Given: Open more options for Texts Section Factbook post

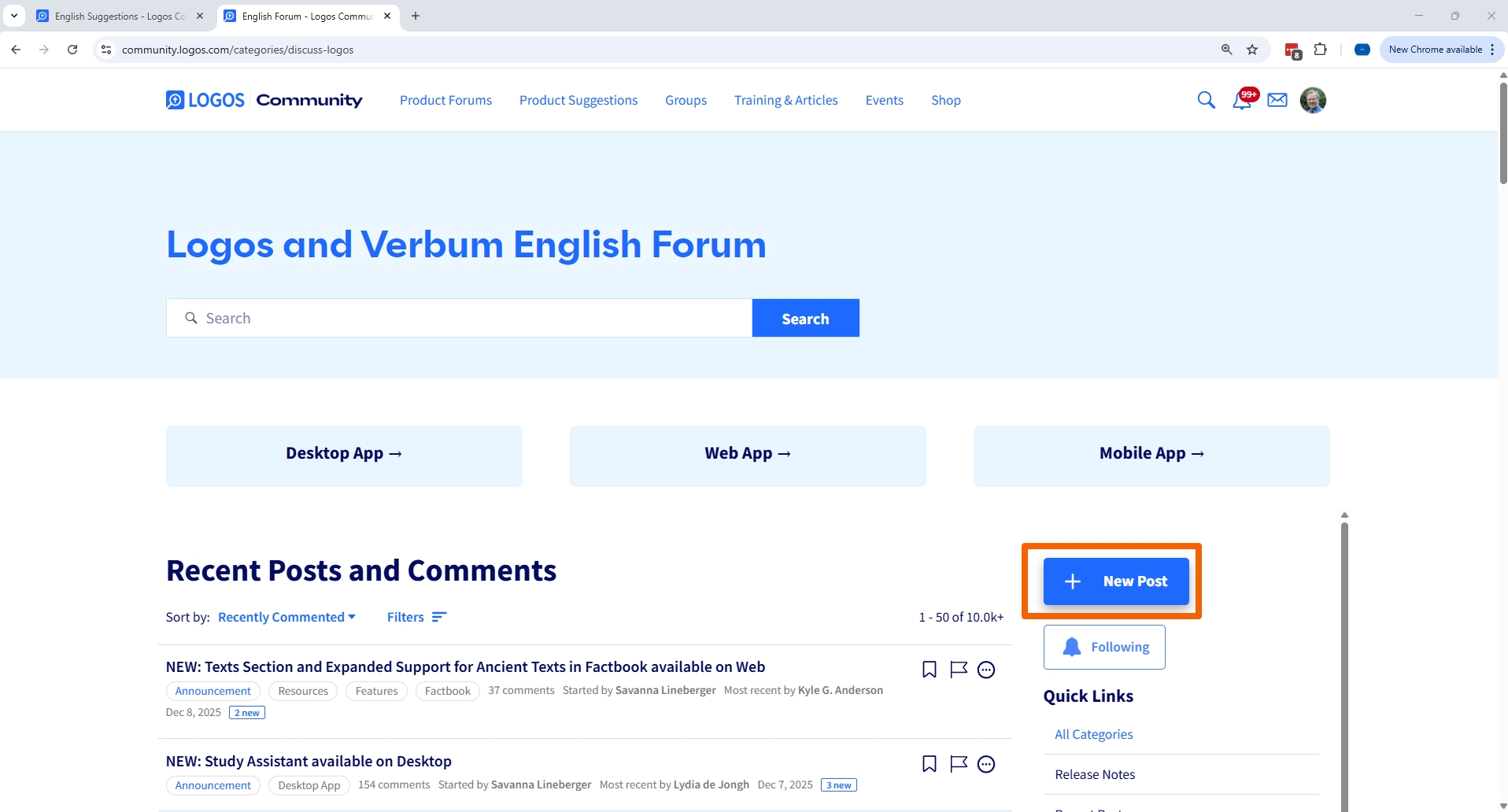Looking at the screenshot, I should [986, 670].
